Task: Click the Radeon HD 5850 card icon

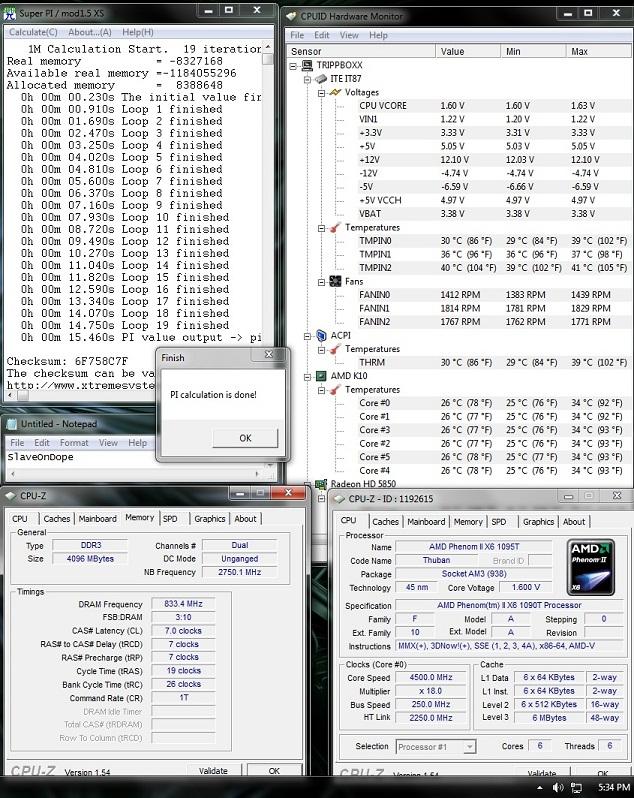Action: point(321,484)
